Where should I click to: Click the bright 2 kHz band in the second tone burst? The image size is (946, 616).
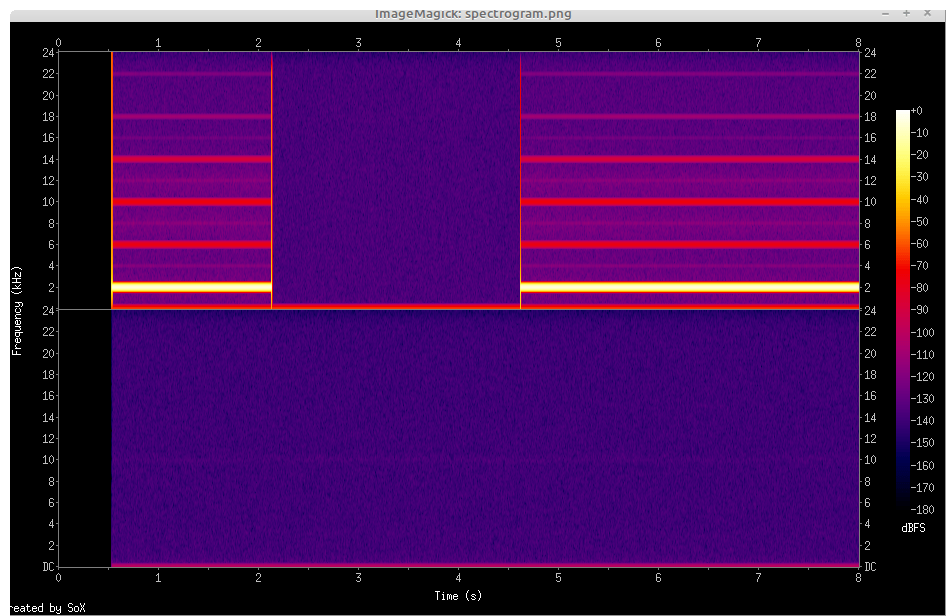[690, 287]
